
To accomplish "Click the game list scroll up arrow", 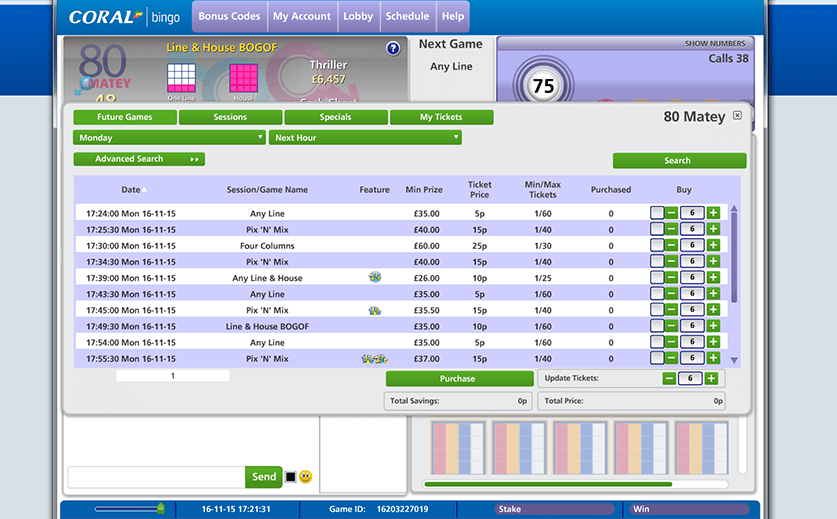I will coord(734,208).
